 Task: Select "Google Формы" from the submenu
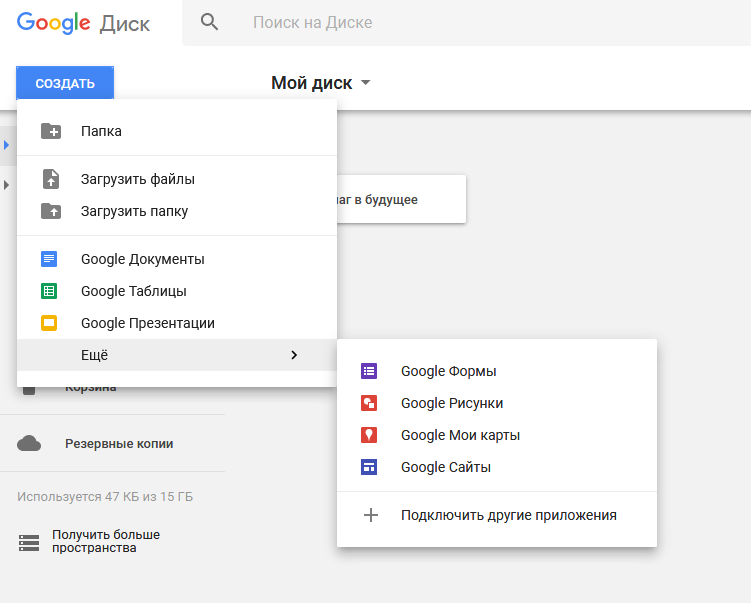point(497,371)
